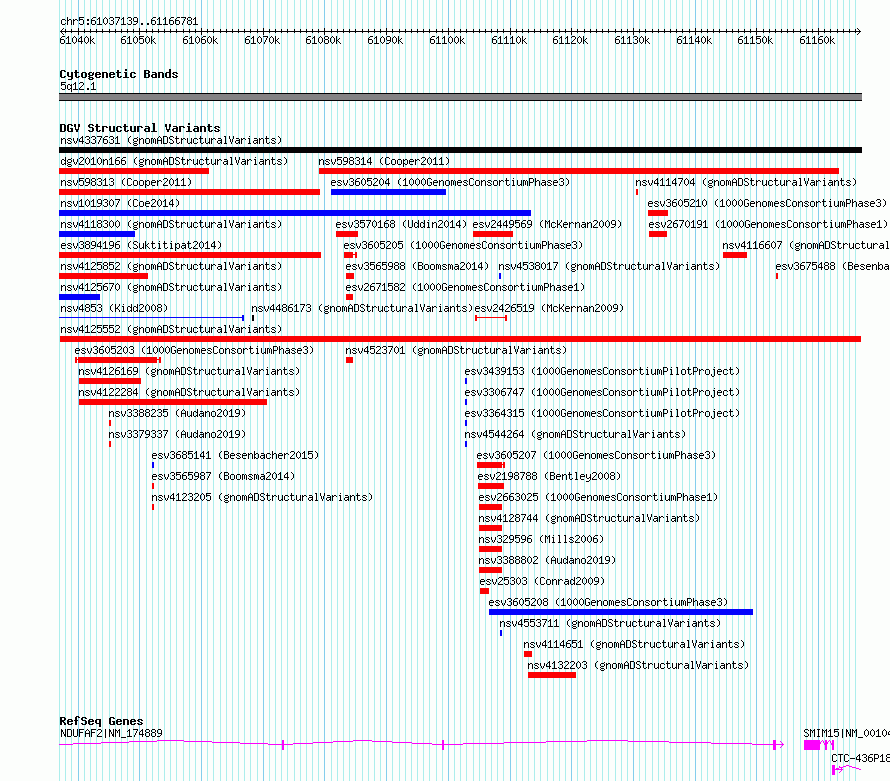This screenshot has height=781, width=890.
Task: Select esv3364315 PilotProject variant label
Action: pos(602,413)
